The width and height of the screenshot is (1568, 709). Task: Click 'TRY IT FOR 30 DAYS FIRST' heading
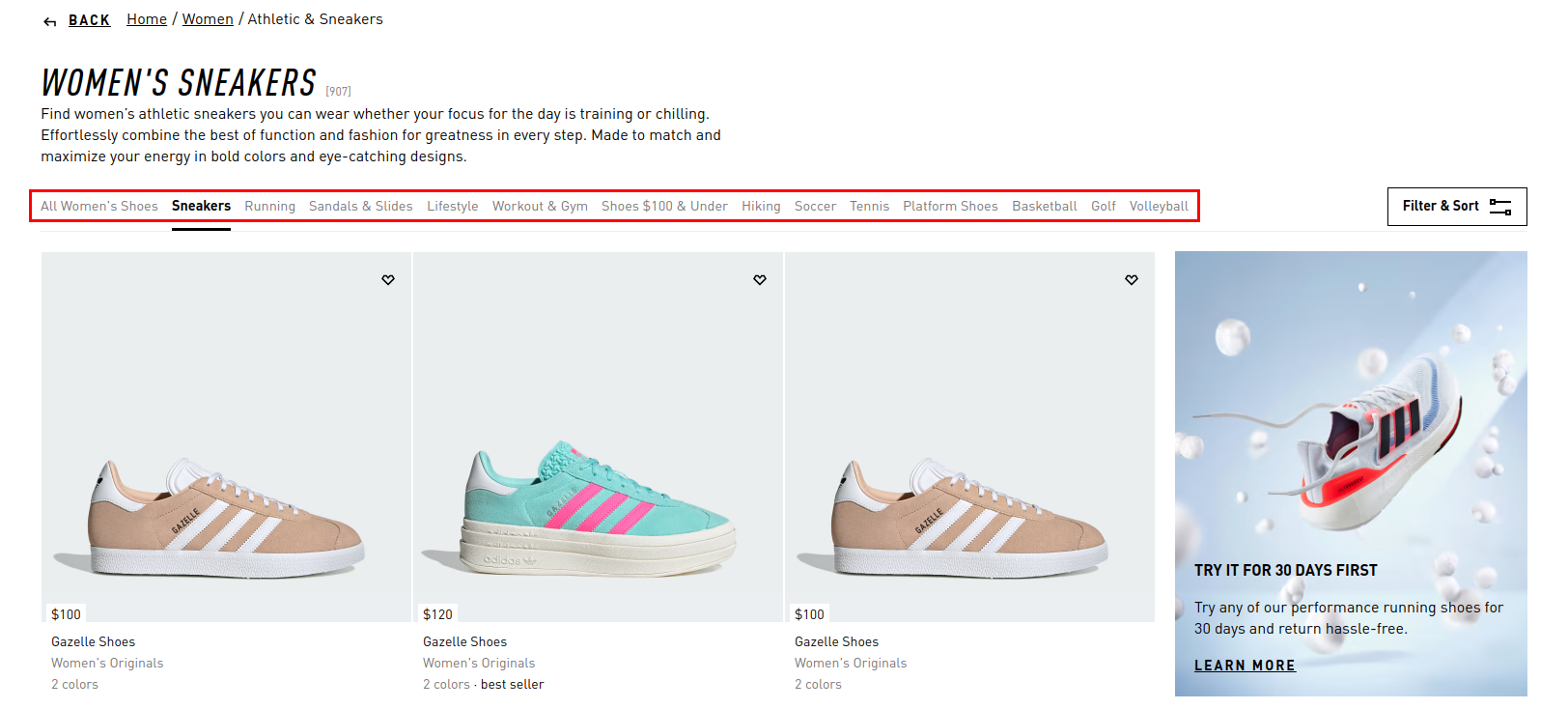click(1285, 570)
